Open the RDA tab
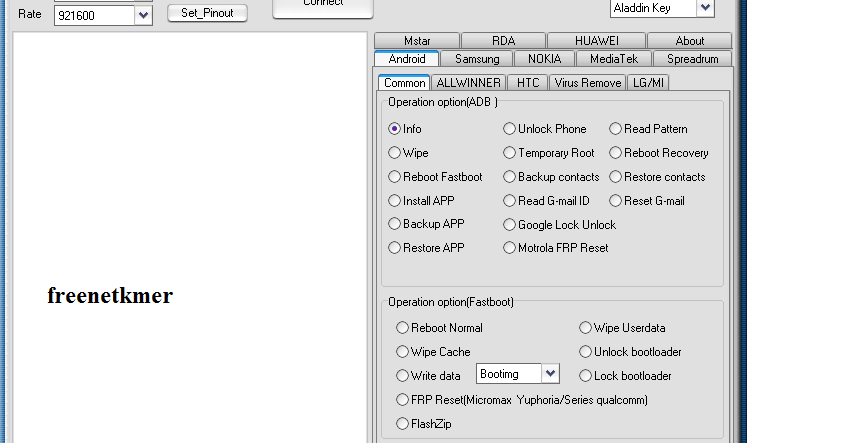 tap(504, 41)
